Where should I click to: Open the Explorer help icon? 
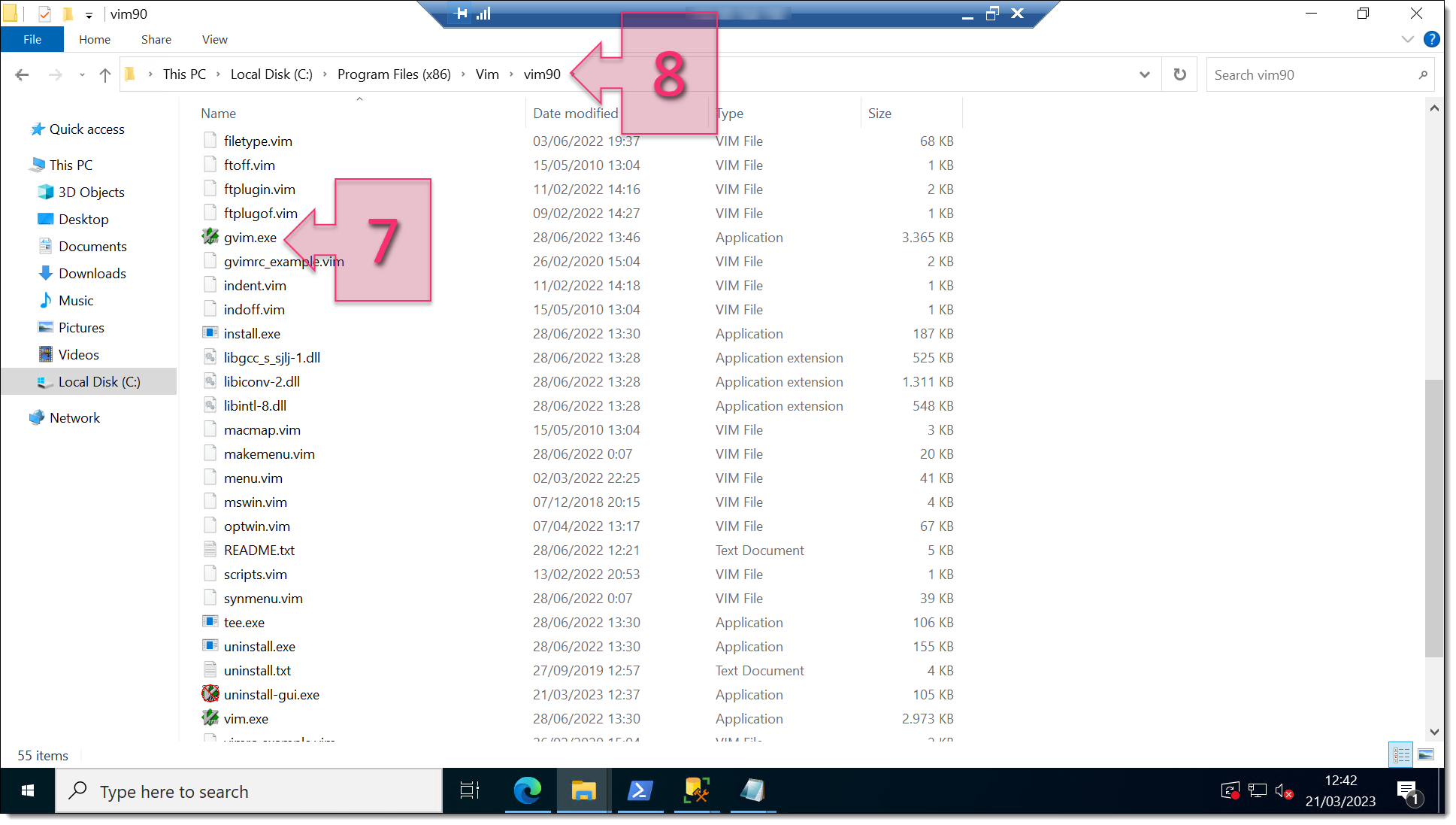[x=1432, y=39]
